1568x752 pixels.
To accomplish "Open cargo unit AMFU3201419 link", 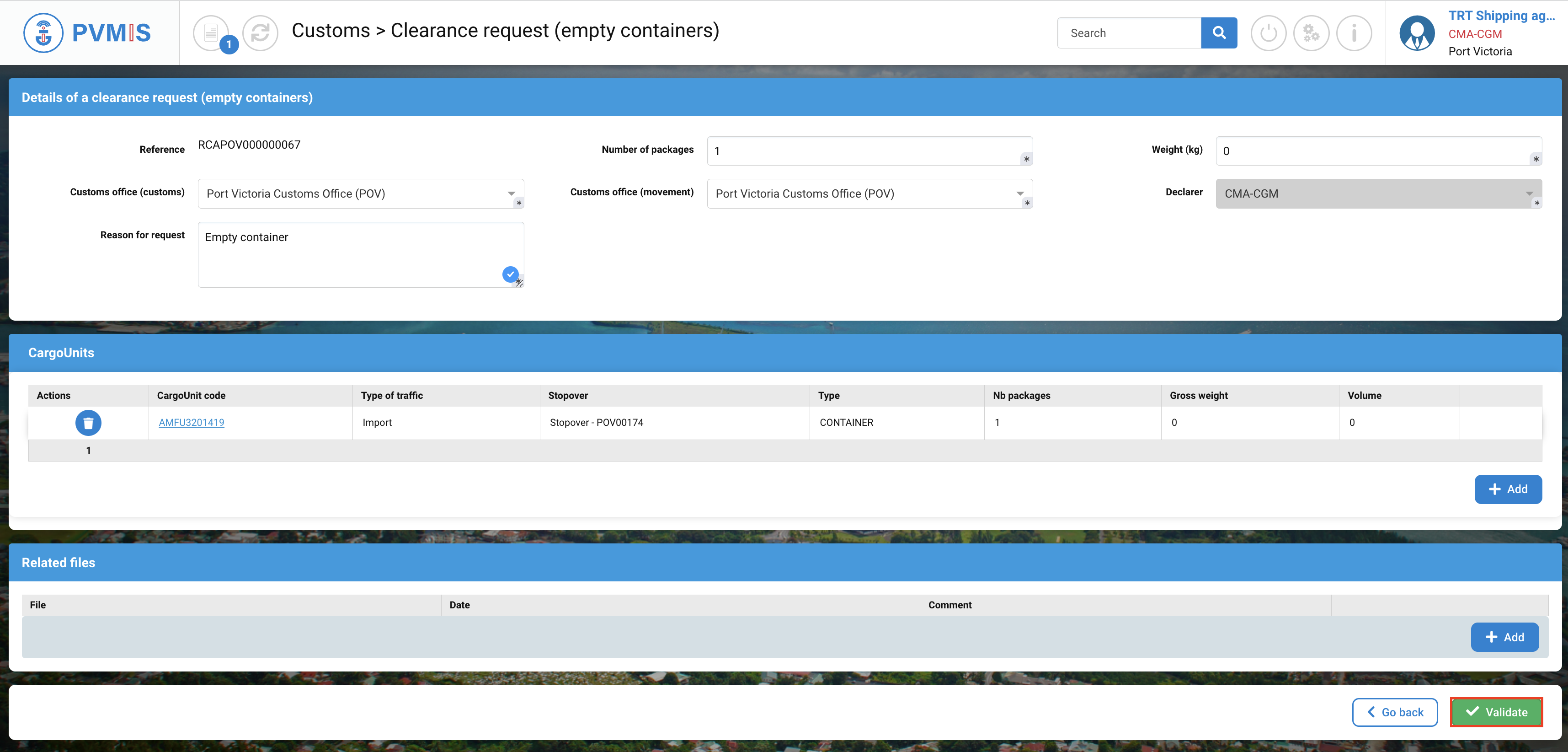I will click(x=191, y=423).
